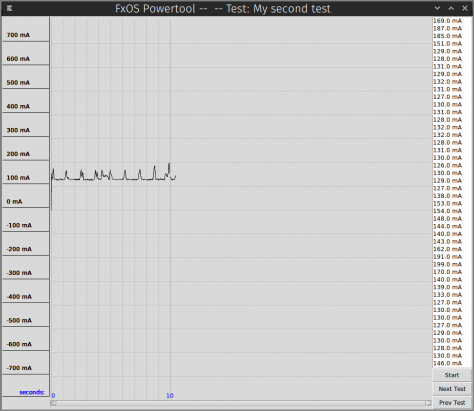Select the 700 mA axis label

(x=18, y=35)
